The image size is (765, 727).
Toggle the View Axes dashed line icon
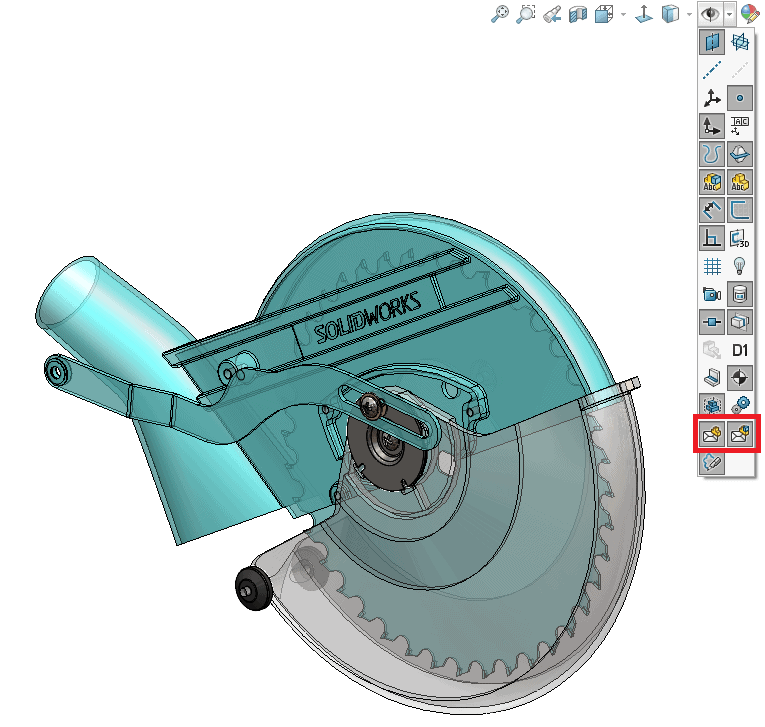point(712,70)
